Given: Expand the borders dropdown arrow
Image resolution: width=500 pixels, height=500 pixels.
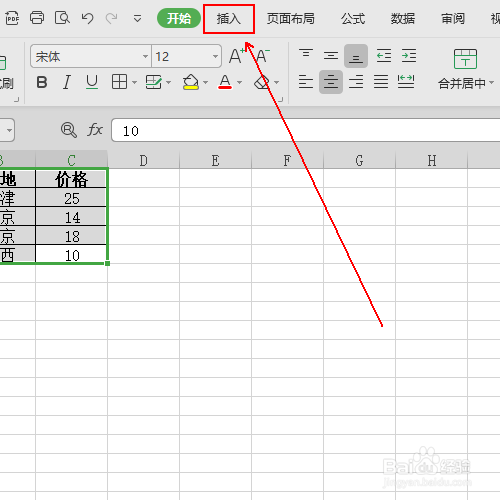Looking at the screenshot, I should point(135,82).
